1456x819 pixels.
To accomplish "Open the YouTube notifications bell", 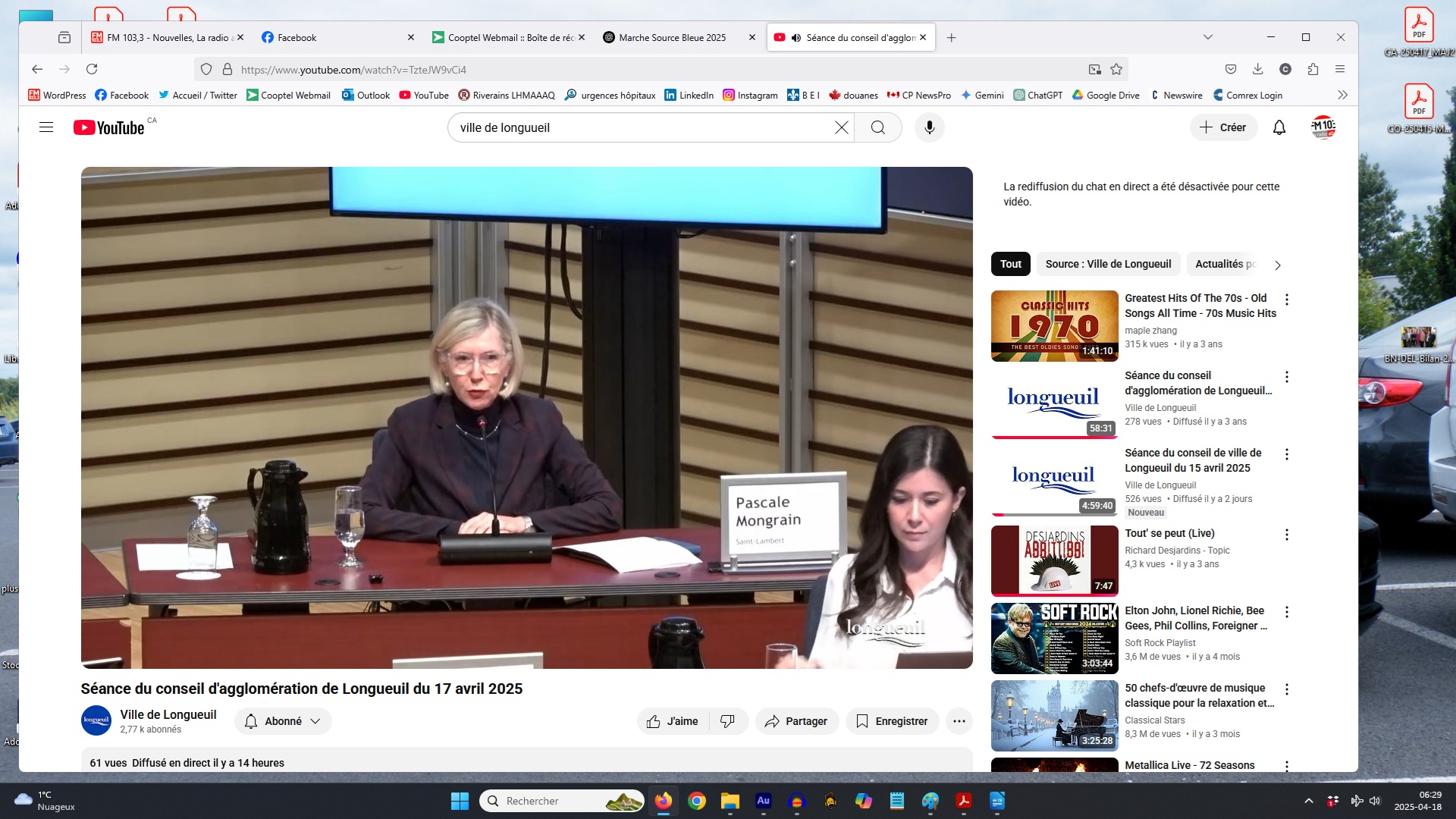I will tap(1279, 127).
